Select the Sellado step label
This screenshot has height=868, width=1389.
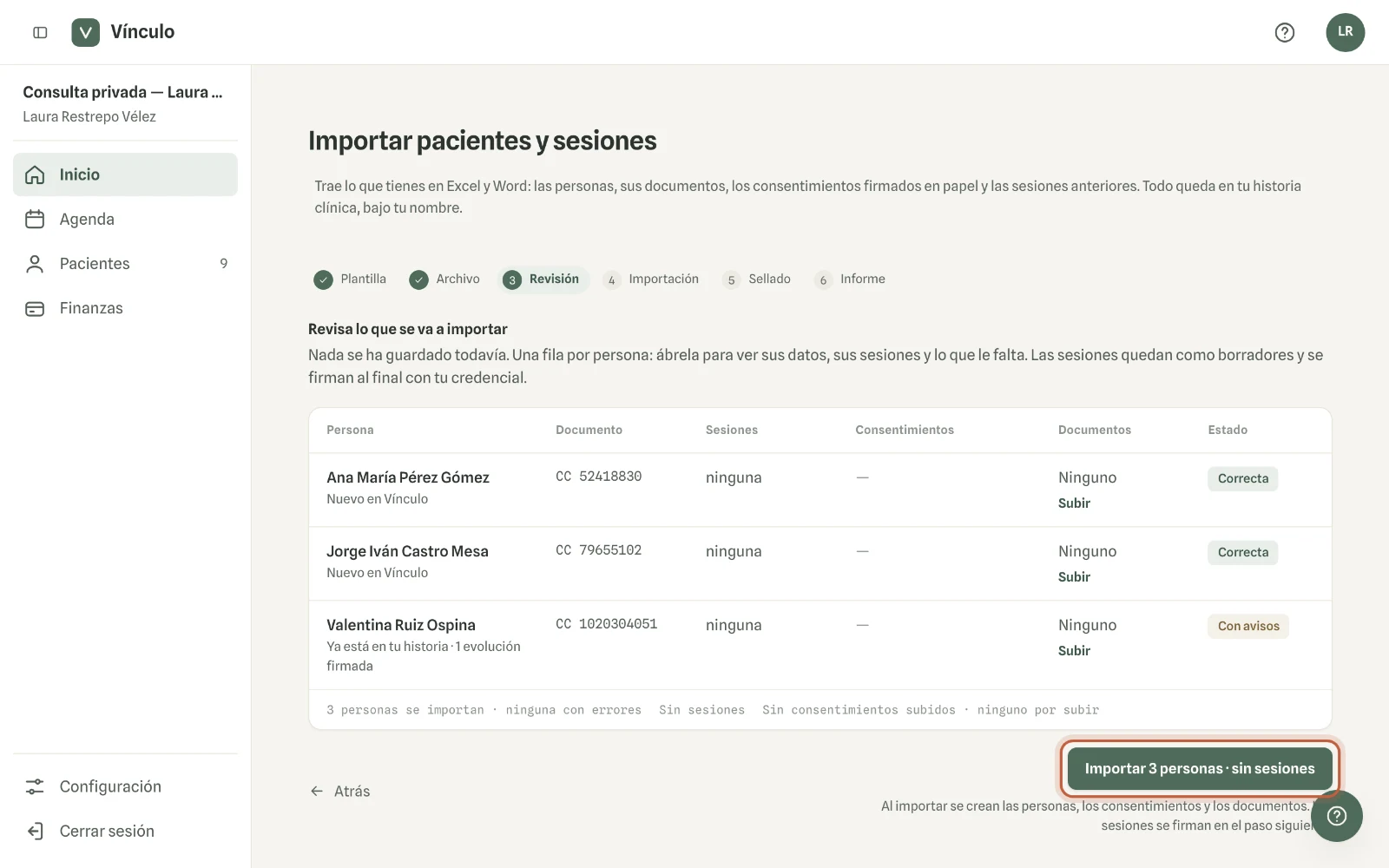coord(769,279)
